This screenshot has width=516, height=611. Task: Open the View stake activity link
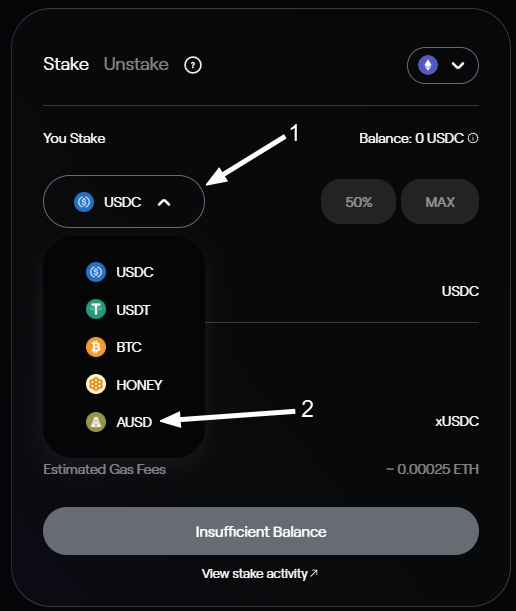point(260,574)
